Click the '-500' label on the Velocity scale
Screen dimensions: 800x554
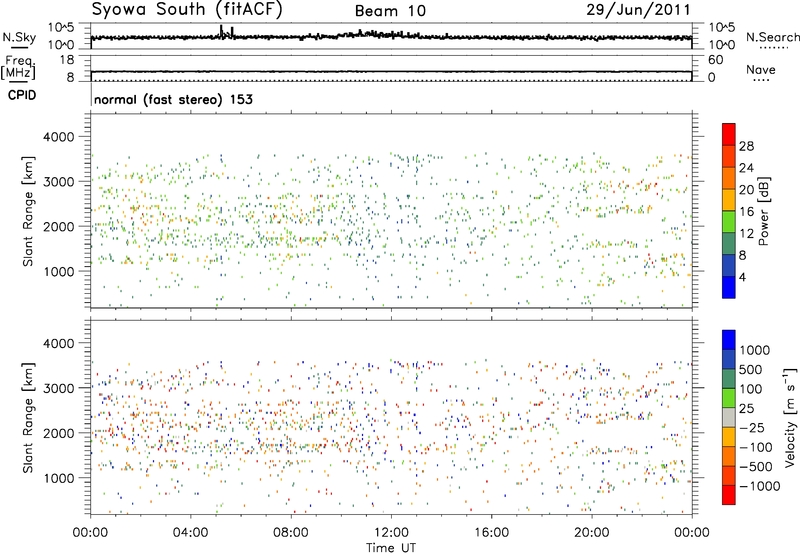click(x=756, y=467)
